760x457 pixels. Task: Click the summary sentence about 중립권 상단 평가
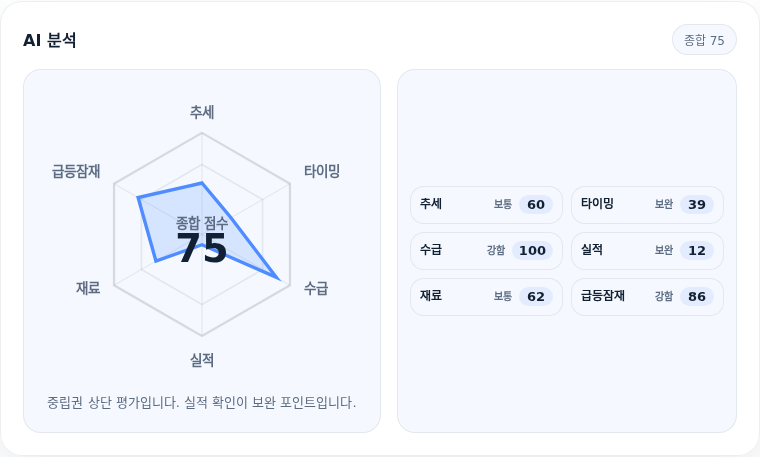(202, 402)
